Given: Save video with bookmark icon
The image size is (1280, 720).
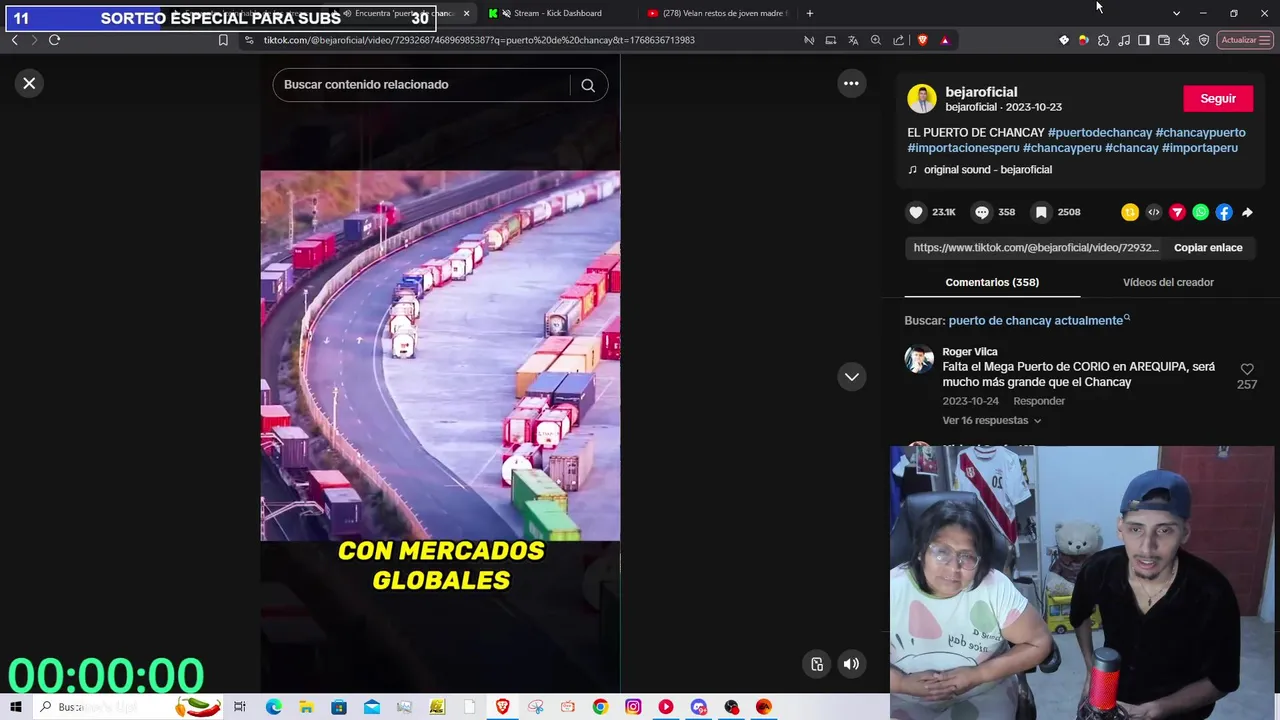Looking at the screenshot, I should (1041, 212).
